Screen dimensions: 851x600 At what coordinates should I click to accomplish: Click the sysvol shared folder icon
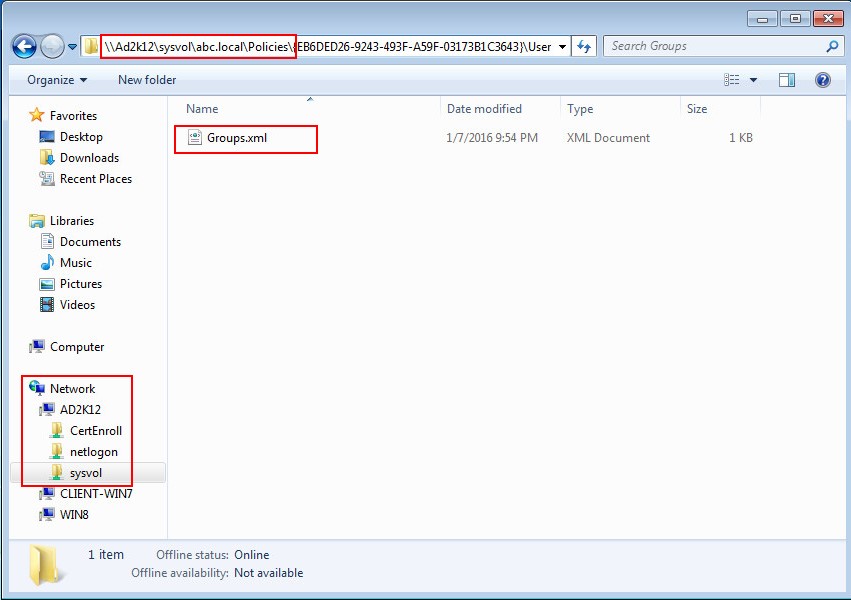click(56, 472)
